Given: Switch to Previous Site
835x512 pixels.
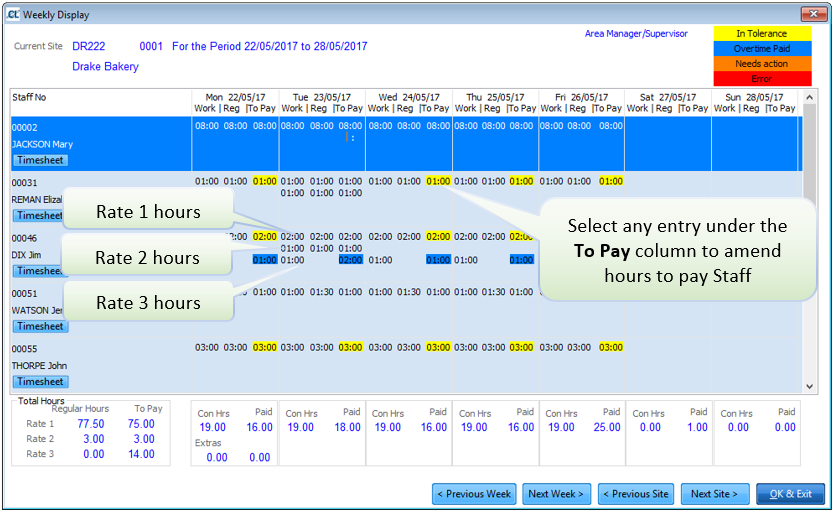Looking at the screenshot, I should coord(636,494).
